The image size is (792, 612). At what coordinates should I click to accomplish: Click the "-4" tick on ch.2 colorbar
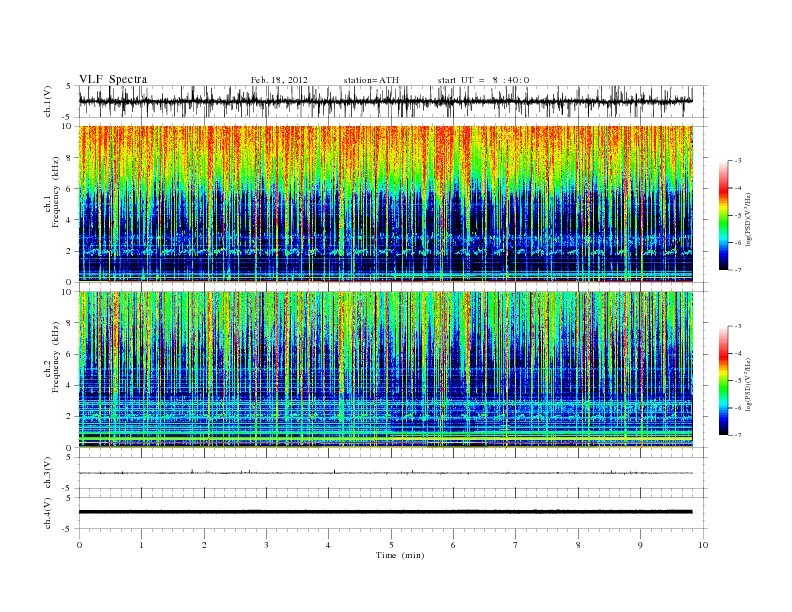738,353
